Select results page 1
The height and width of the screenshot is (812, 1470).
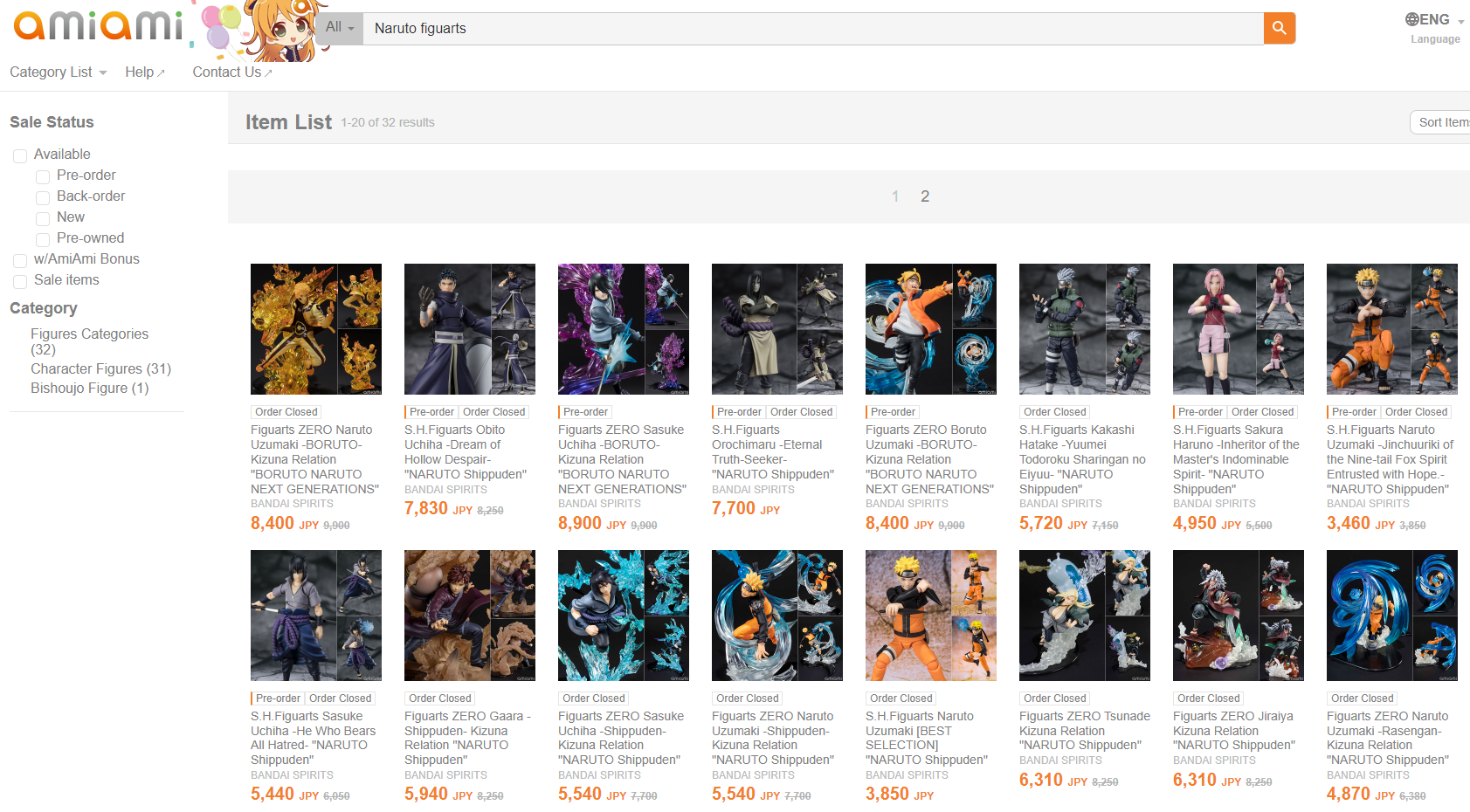[x=895, y=196]
